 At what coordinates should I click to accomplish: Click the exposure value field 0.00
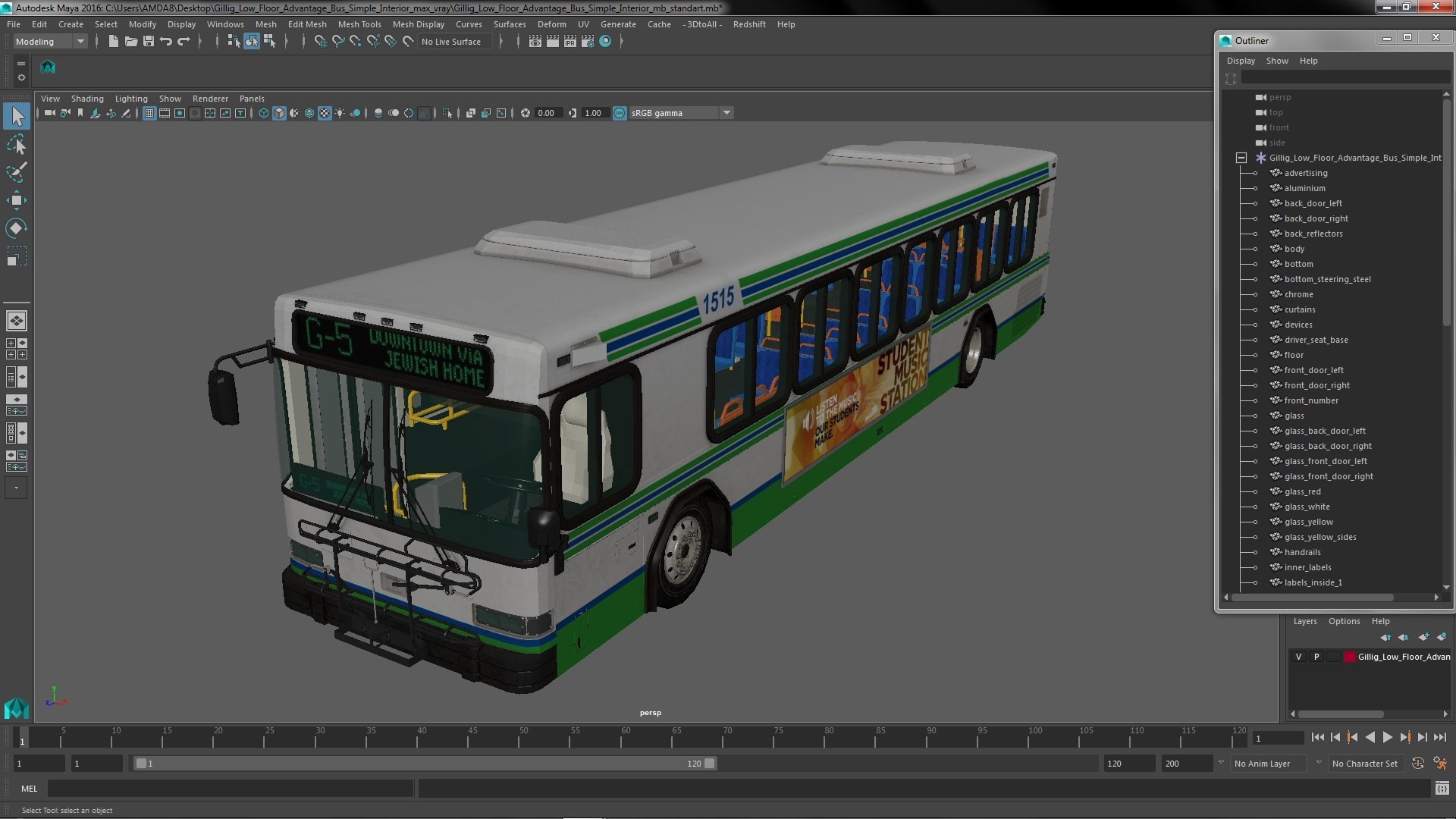coord(548,113)
